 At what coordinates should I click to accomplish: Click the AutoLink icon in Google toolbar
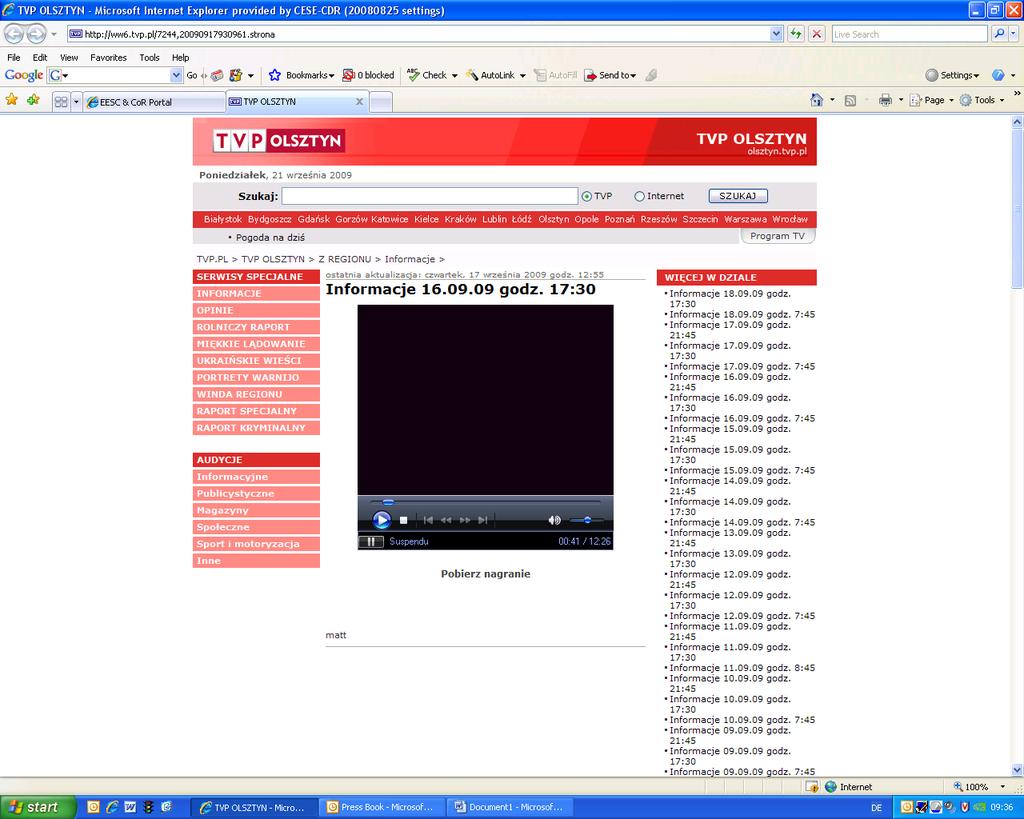472,75
